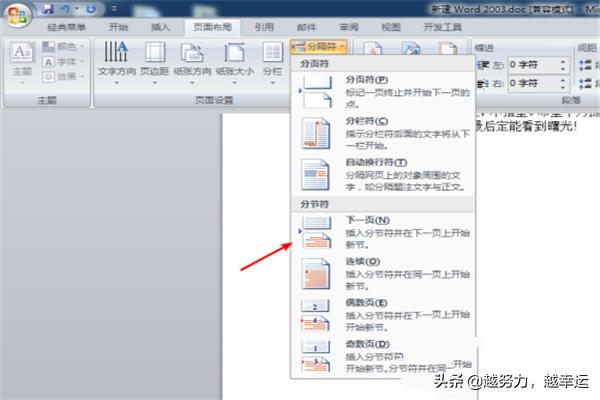Open quick access toolbar customize arrow
Screen dimensions: 600x400
pos(114,8)
